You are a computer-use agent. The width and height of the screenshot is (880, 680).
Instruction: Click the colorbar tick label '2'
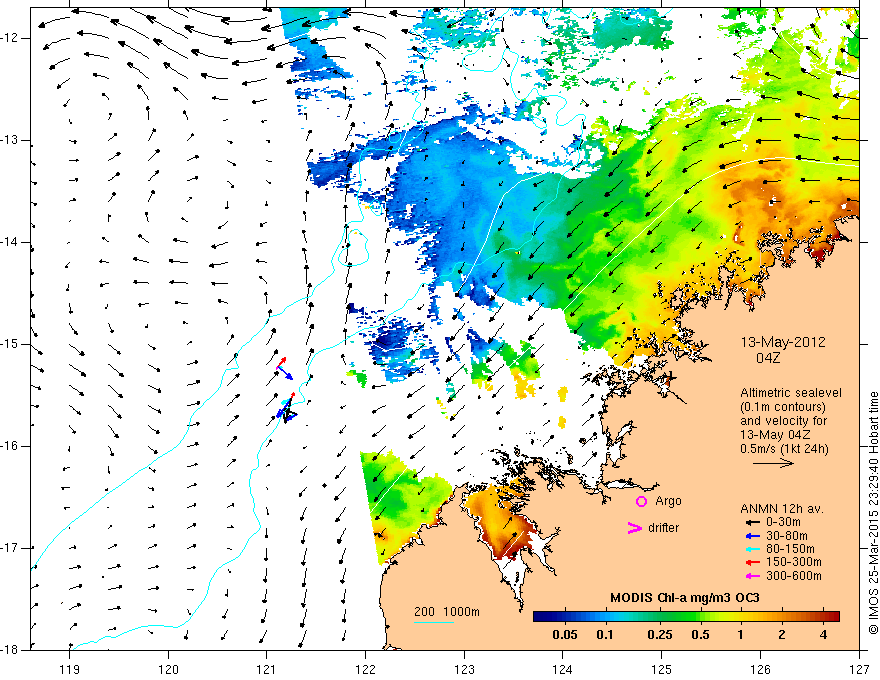[x=782, y=635]
